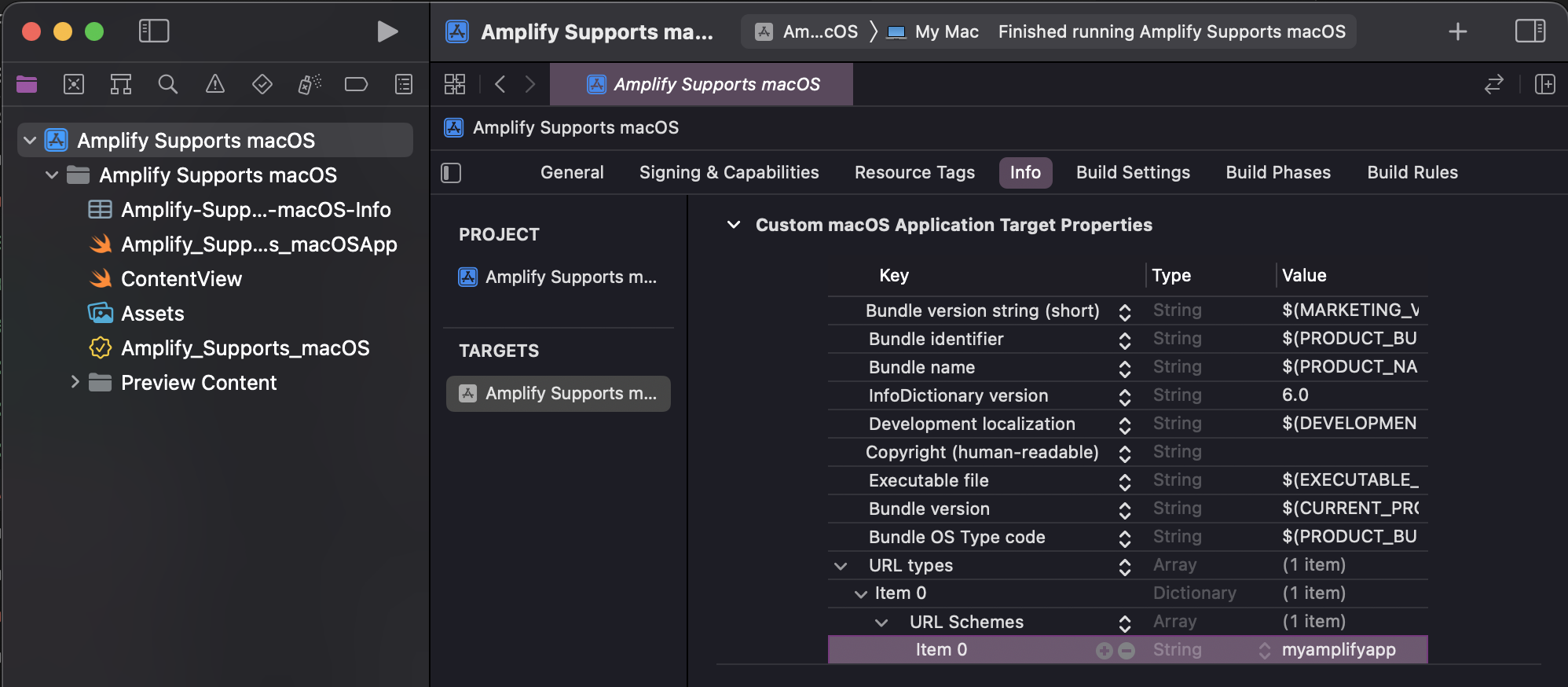
Task: Show the Source Control navigator
Action: coord(74,84)
